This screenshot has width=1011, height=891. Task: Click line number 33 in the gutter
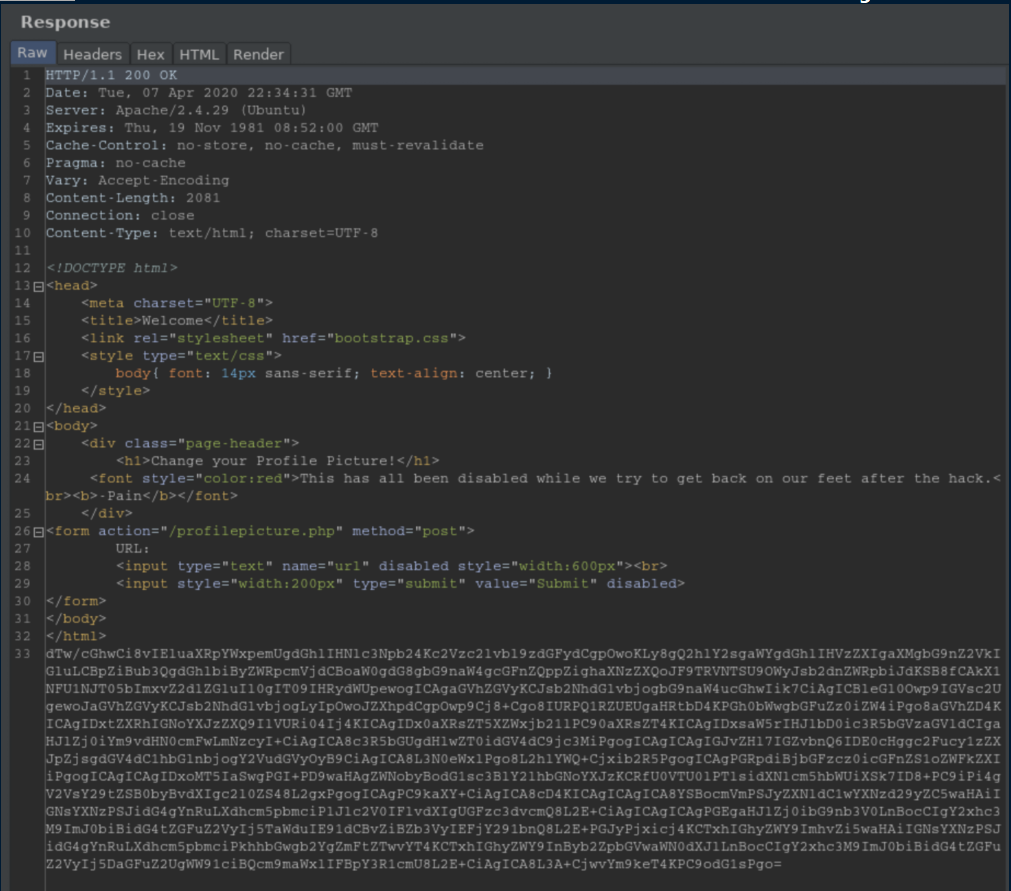(22, 654)
